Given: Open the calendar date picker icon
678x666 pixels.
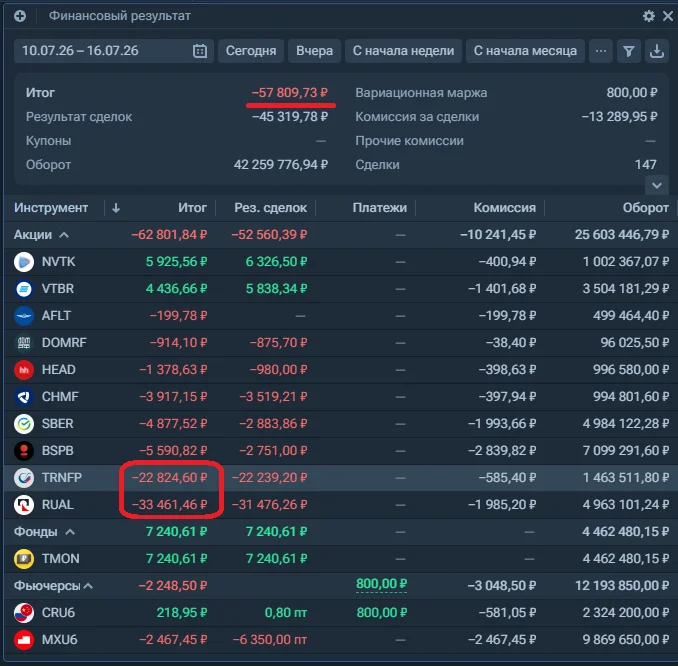Looking at the screenshot, I should (x=200, y=51).
